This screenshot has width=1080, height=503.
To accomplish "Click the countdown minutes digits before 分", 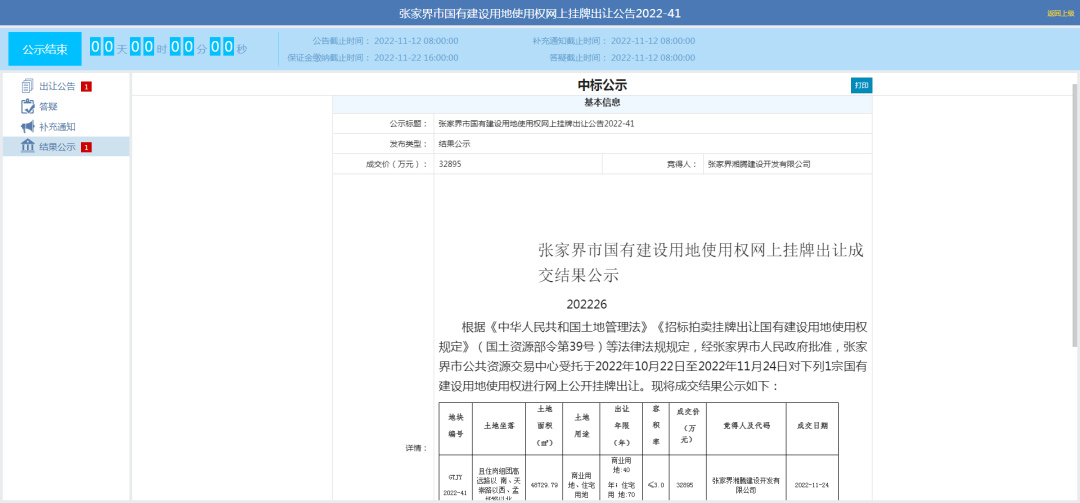I will click(x=183, y=48).
